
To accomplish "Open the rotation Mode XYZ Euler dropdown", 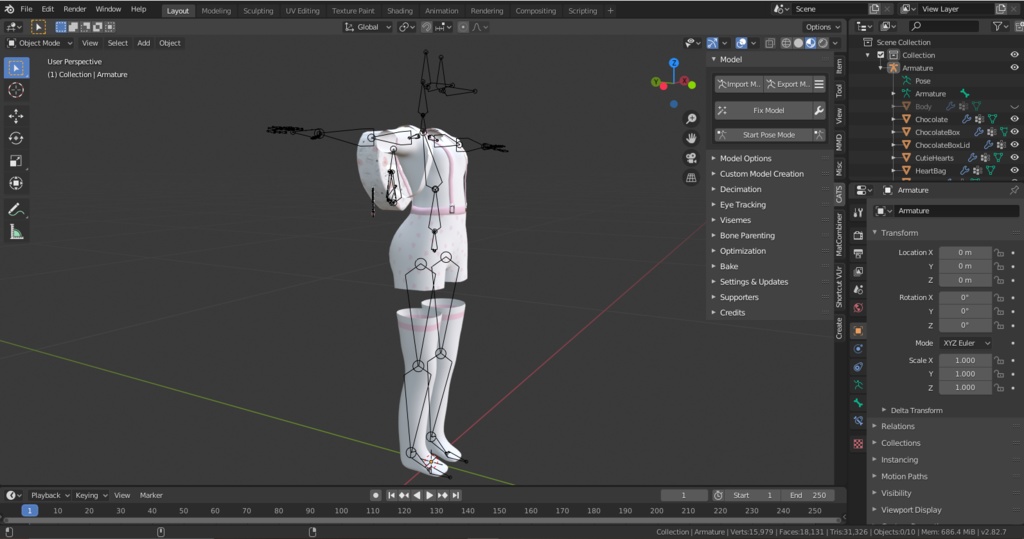I will pyautogui.click(x=965, y=343).
